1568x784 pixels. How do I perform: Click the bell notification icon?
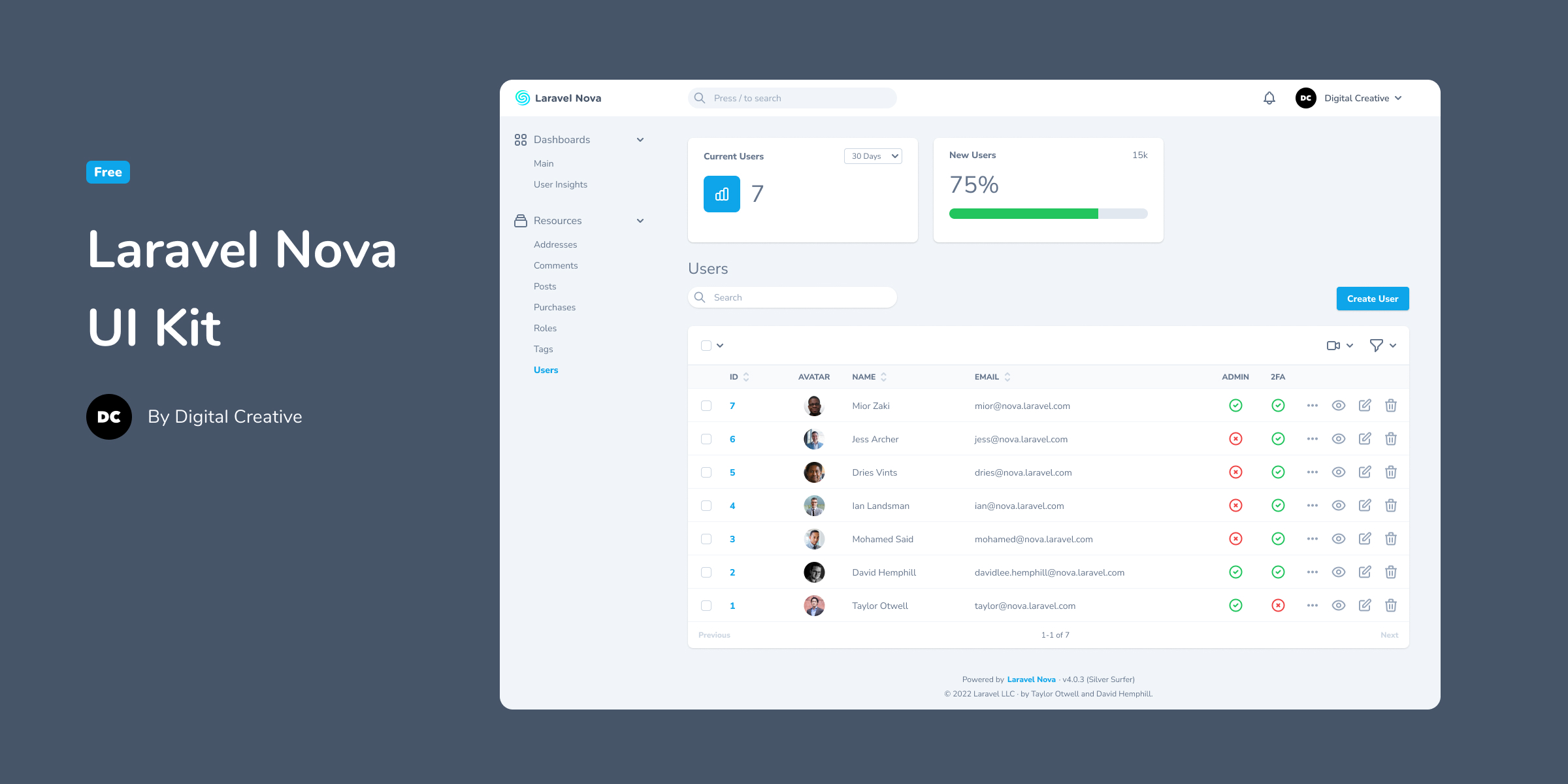tap(1267, 97)
